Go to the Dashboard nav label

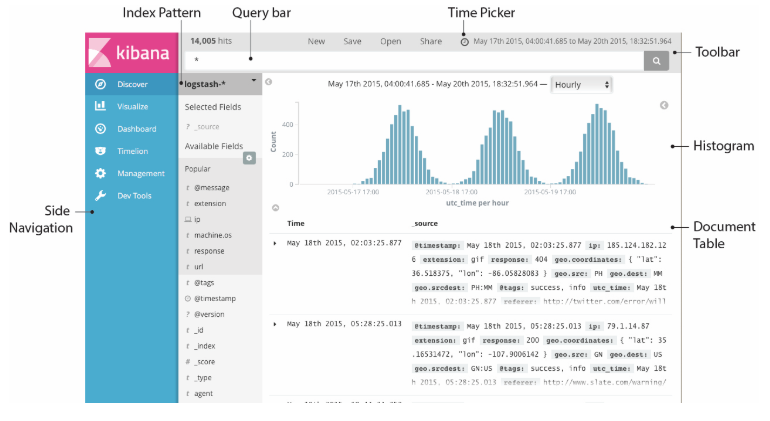coord(137,129)
